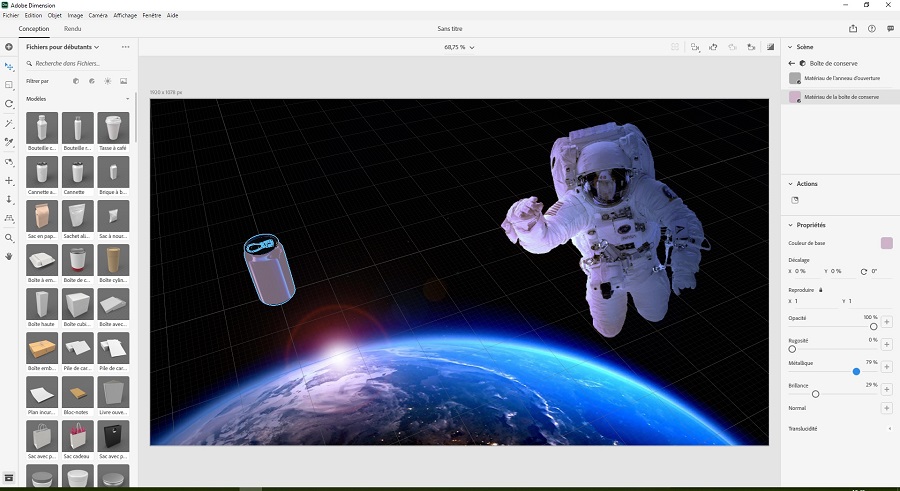Image resolution: width=900 pixels, height=491 pixels.
Task: Open the Couleur de base color swatch
Action: [887, 243]
